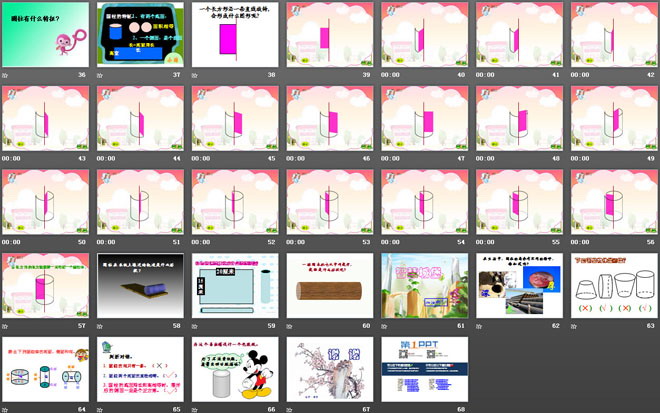
Task: Click the star icon below slide 66
Action: click(196, 409)
